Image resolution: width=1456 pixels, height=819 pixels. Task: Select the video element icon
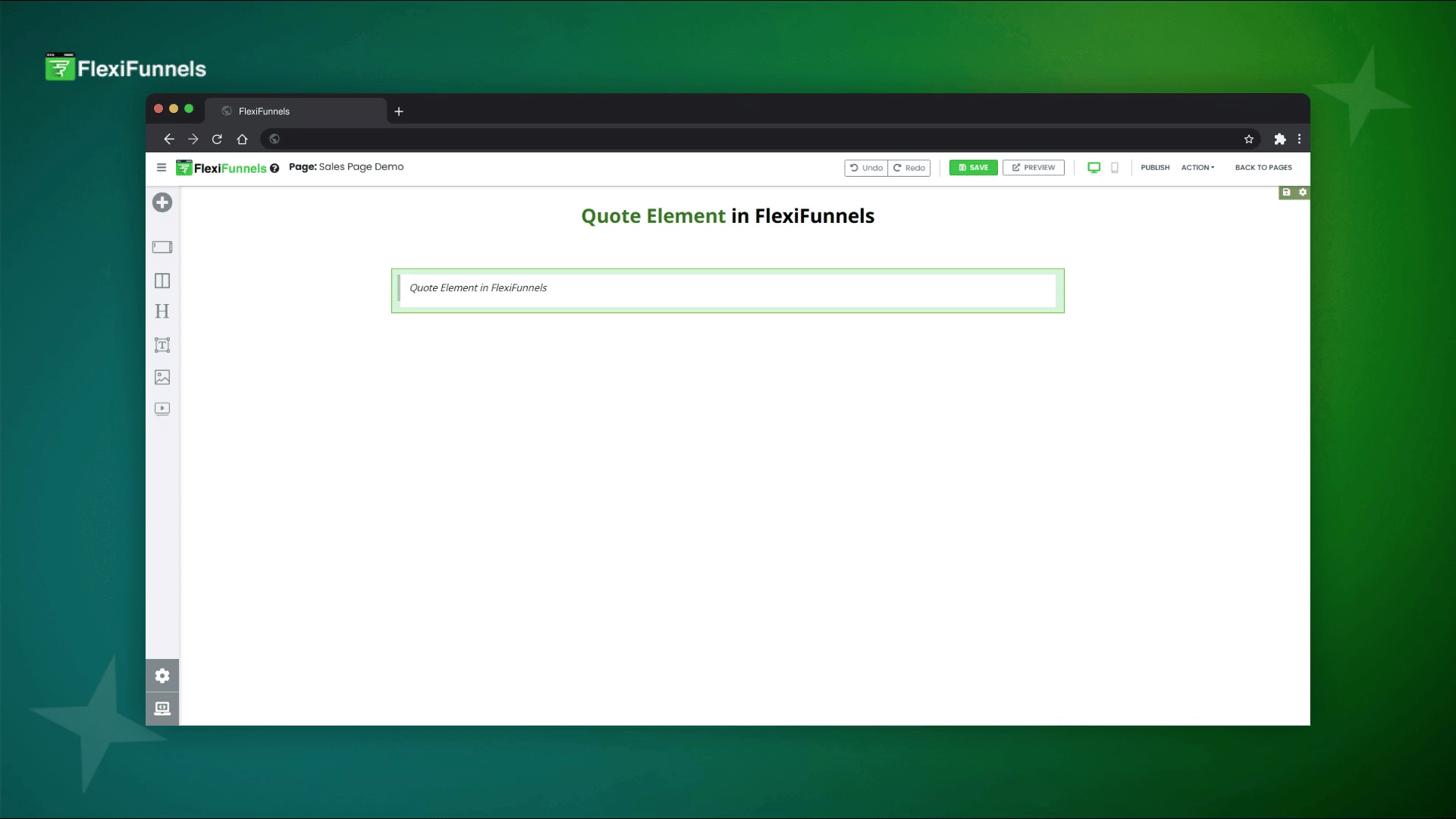(x=162, y=409)
